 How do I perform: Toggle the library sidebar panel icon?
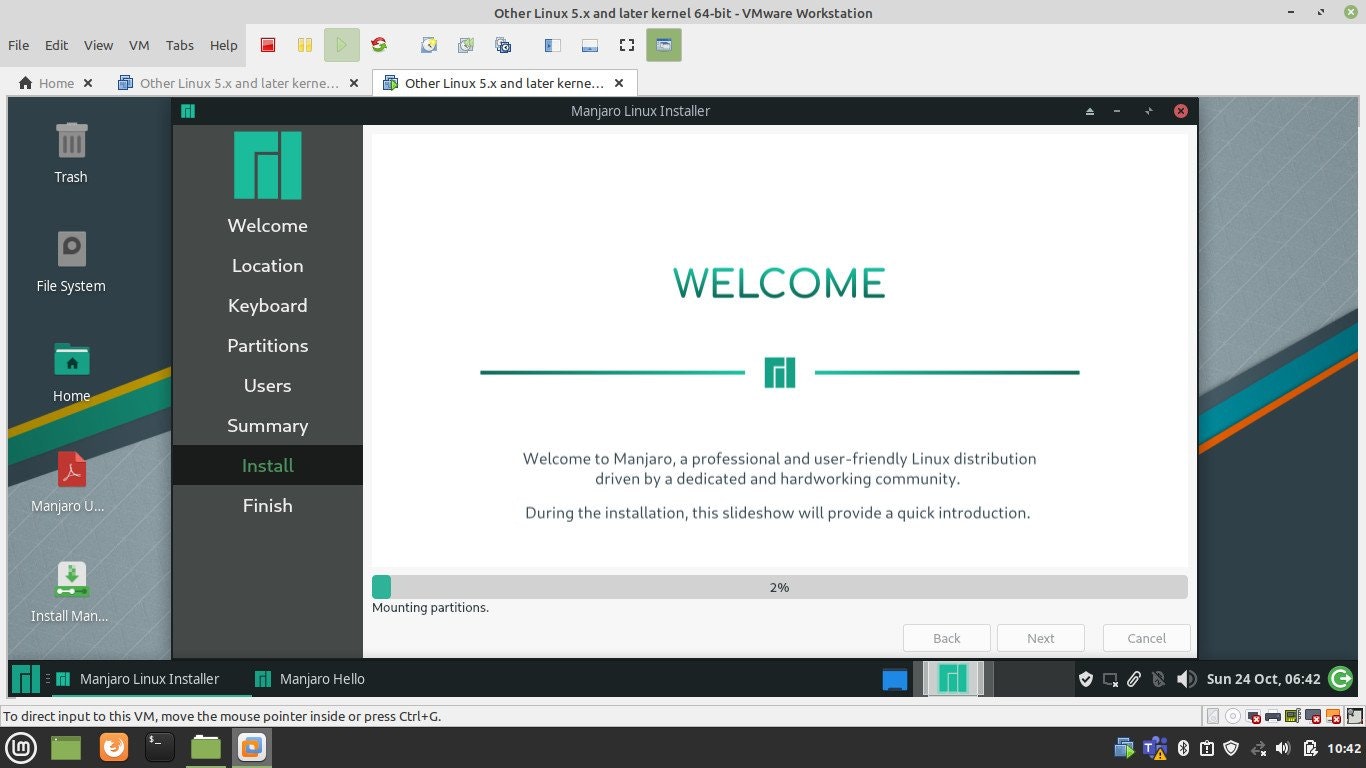(x=552, y=45)
